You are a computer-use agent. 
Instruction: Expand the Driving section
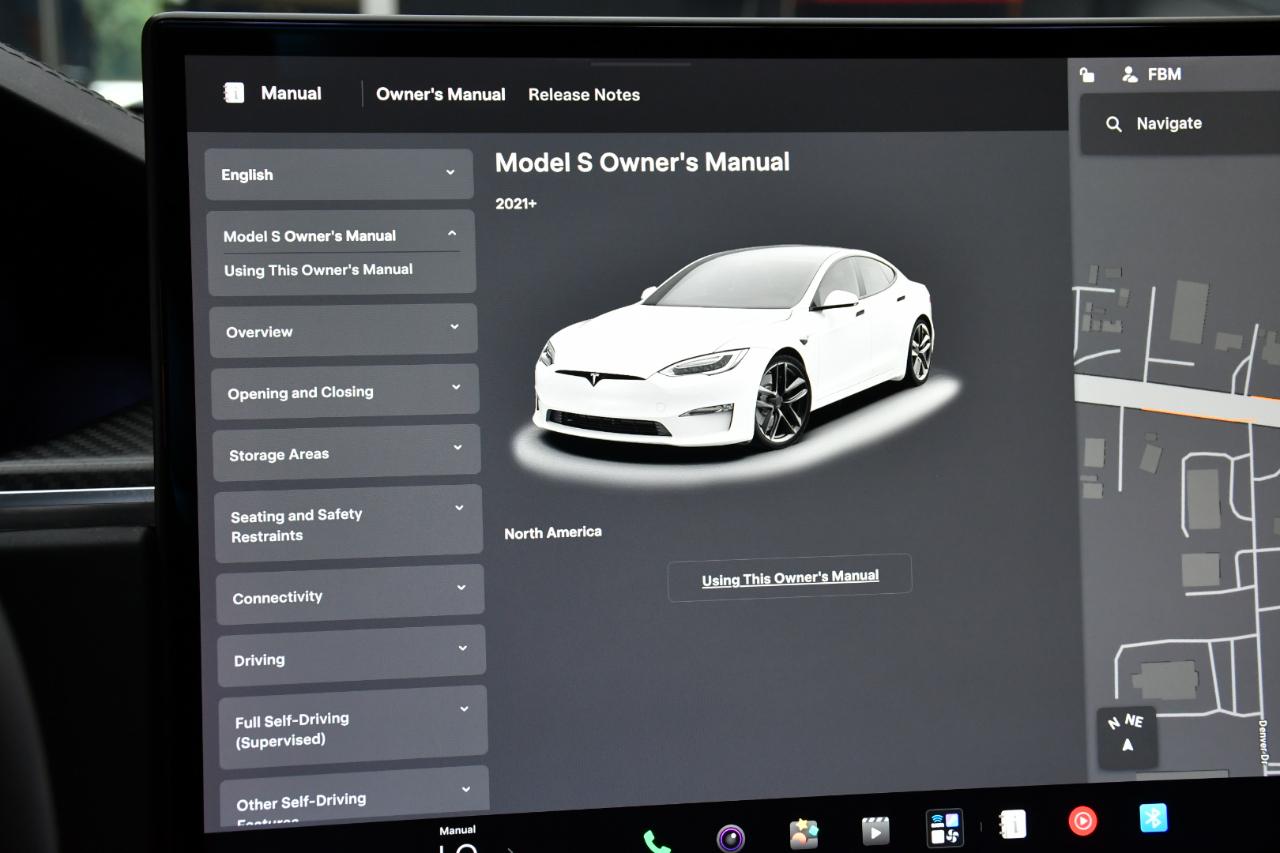tap(352, 658)
